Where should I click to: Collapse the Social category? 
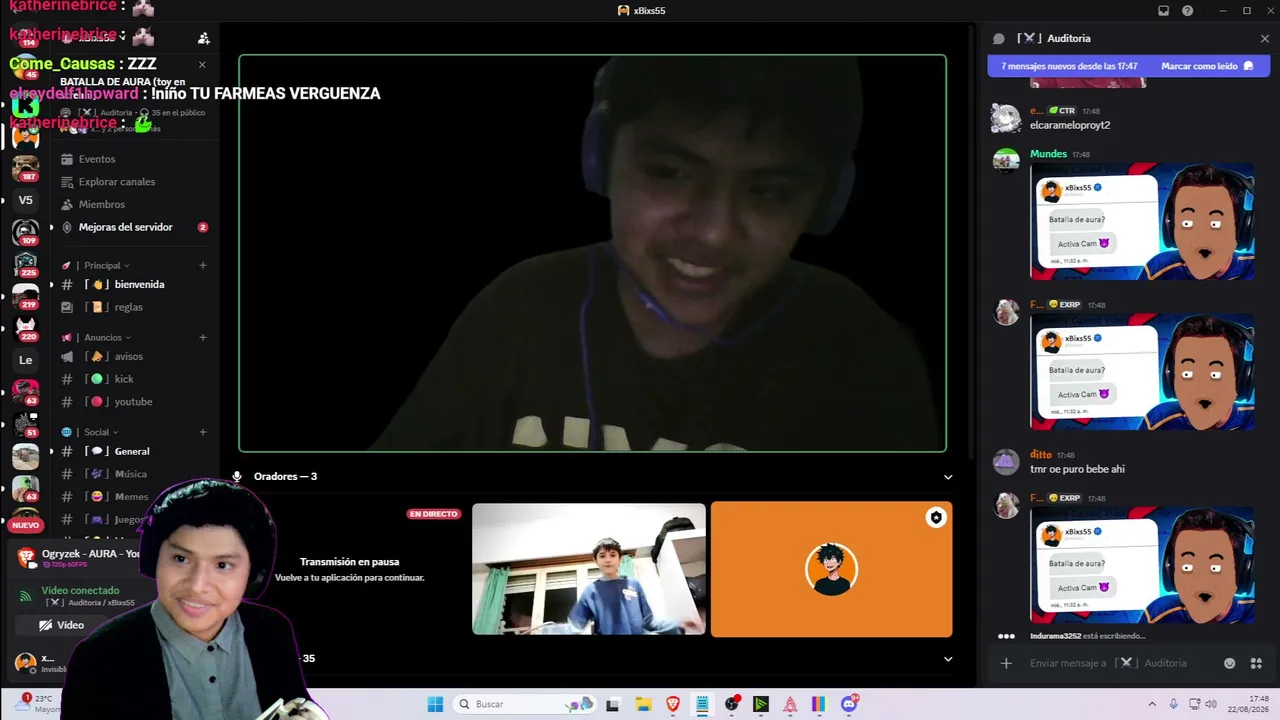tap(97, 432)
